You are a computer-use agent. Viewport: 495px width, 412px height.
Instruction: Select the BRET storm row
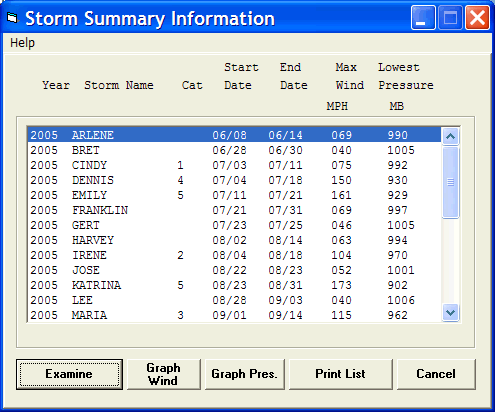click(x=234, y=150)
